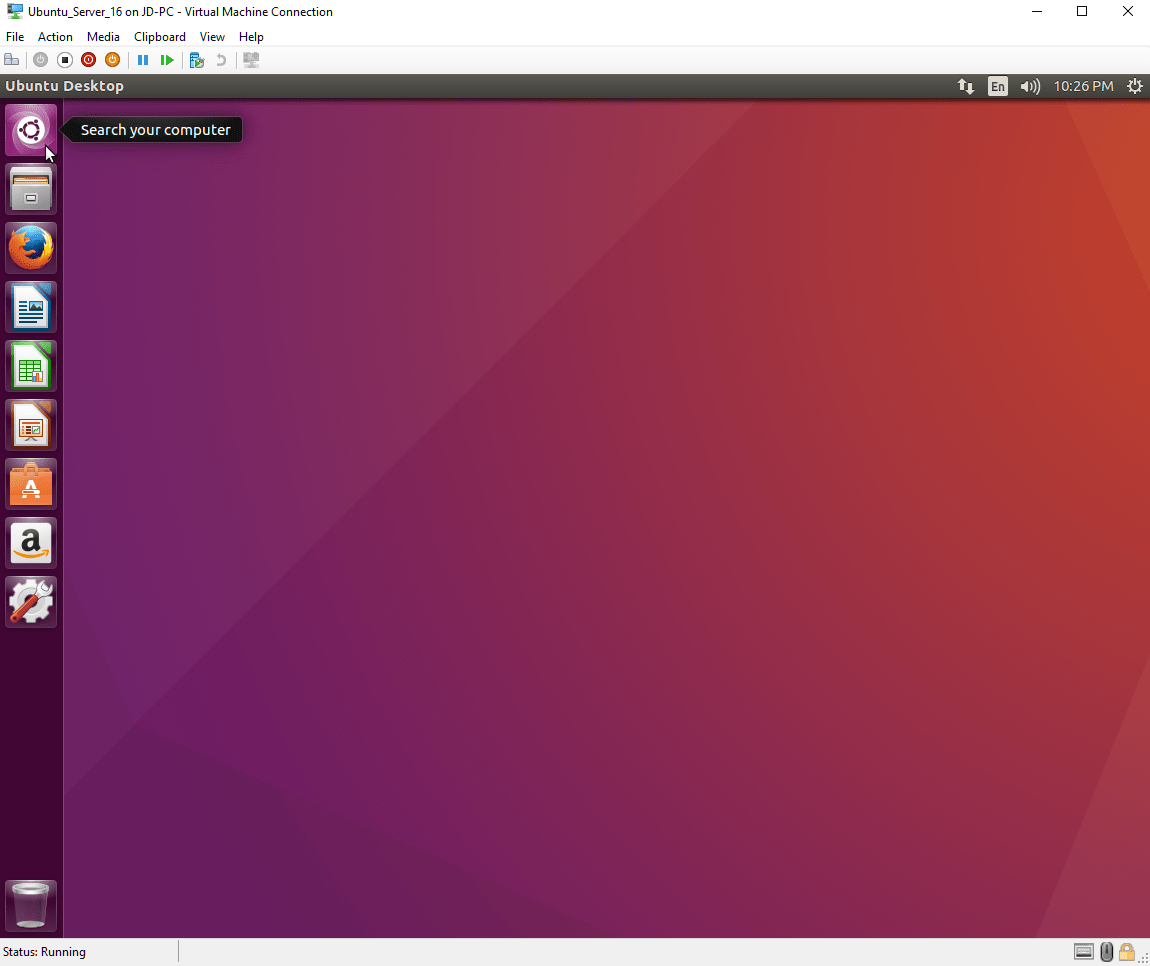Open Ubuntu Software center icon

click(31, 484)
